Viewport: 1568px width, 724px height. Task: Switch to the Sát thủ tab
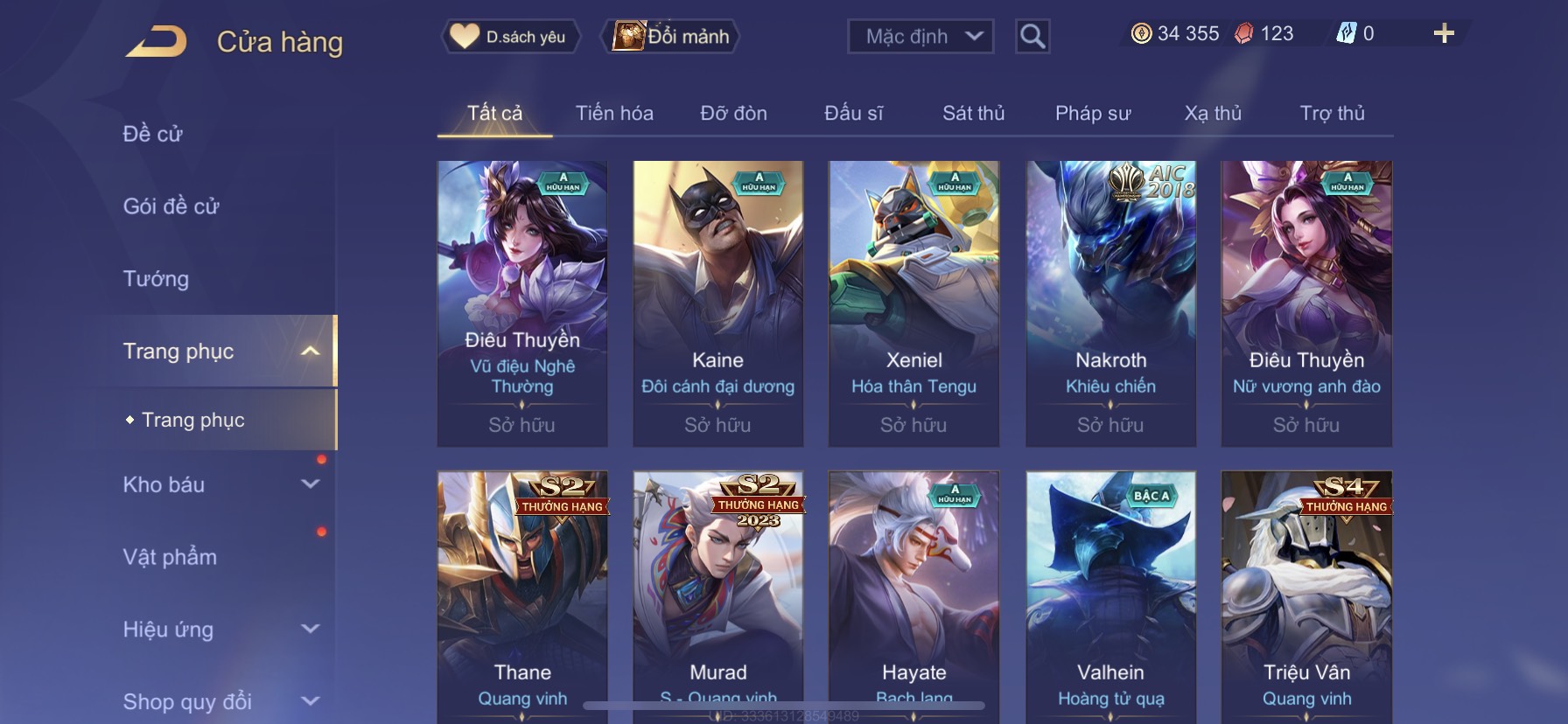[x=973, y=114]
